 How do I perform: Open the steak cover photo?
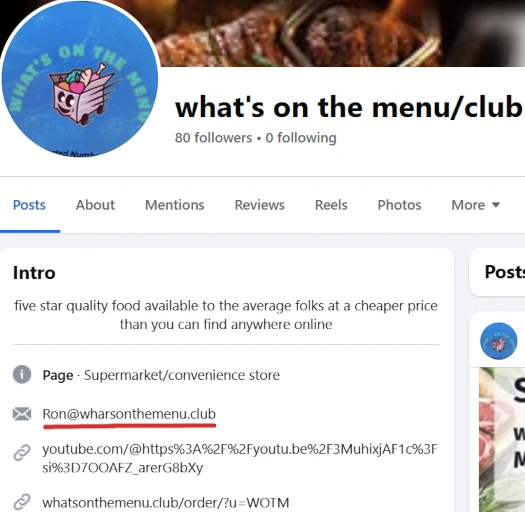[342, 33]
